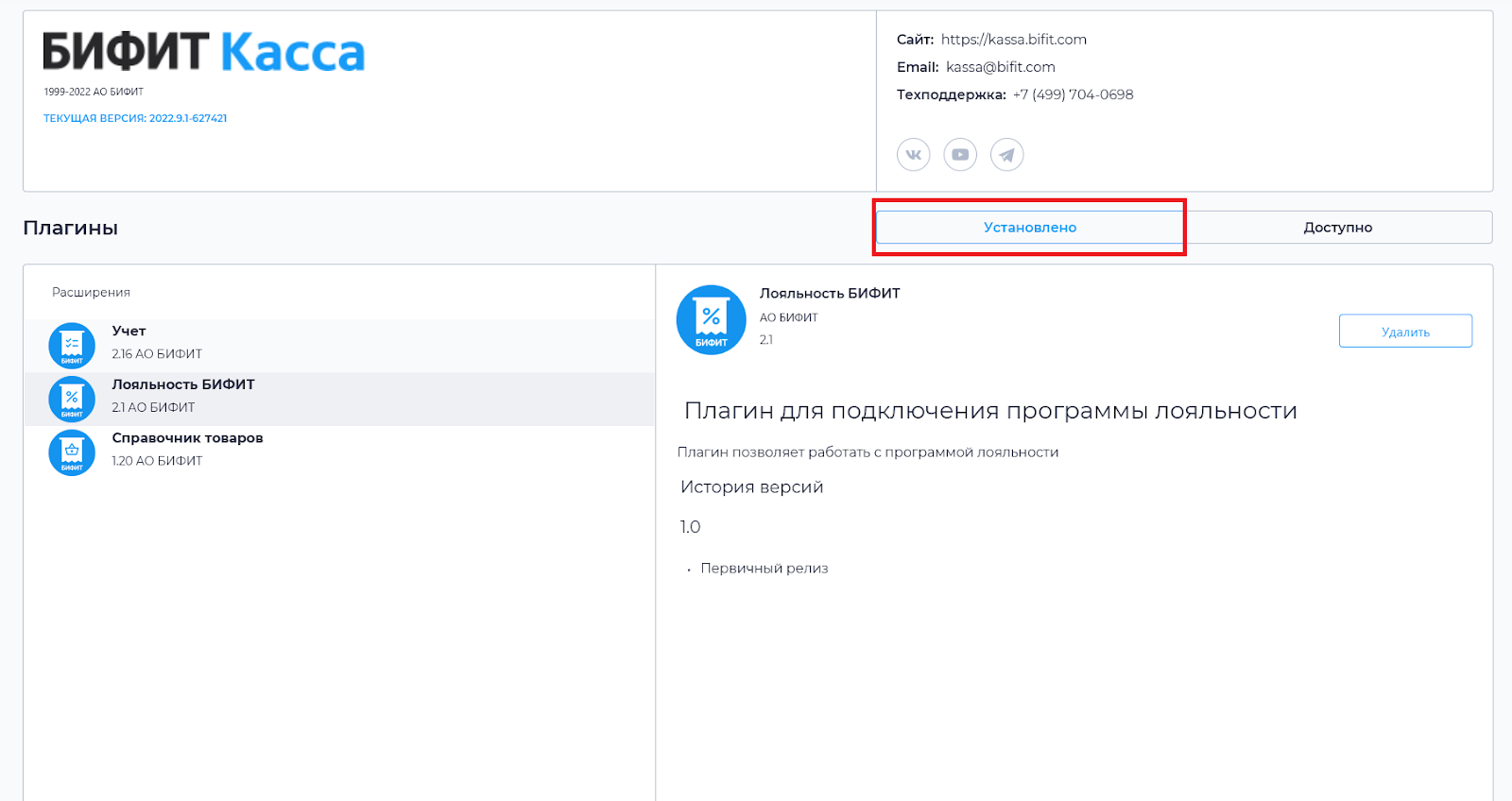Viewport: 1512px width, 801px height.
Task: Select the Учет plugin row
Action: coord(339,346)
